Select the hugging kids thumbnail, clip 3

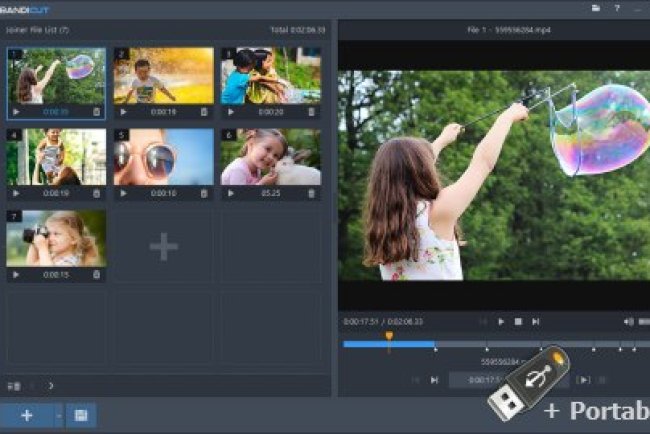(271, 75)
